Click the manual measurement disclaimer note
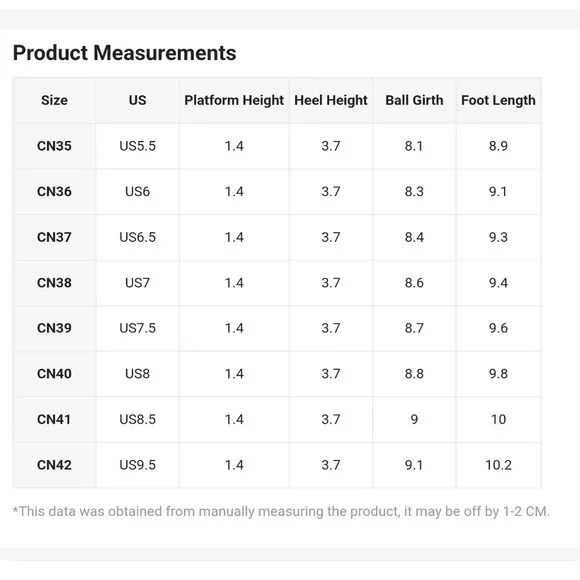Screen dimensions: 580x580 281,512
